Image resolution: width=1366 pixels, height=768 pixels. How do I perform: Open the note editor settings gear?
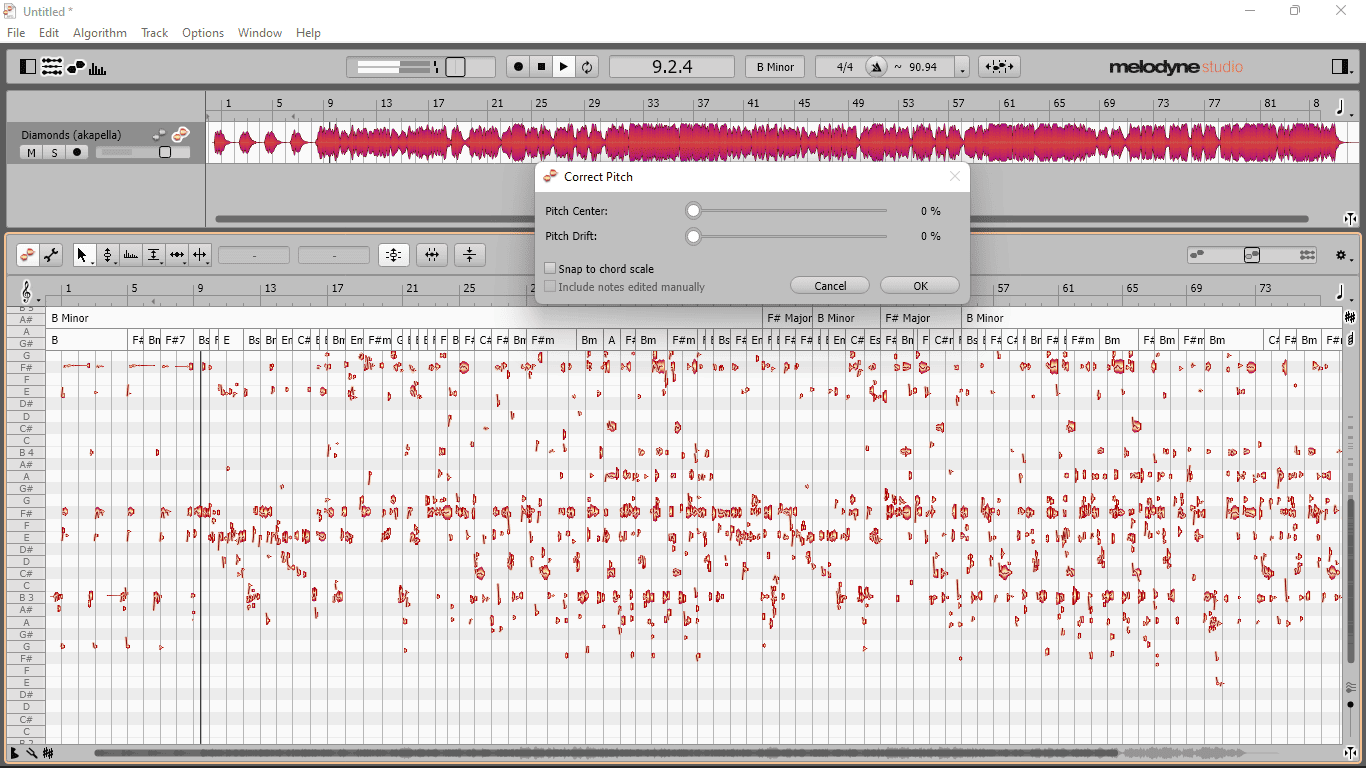[1344, 256]
